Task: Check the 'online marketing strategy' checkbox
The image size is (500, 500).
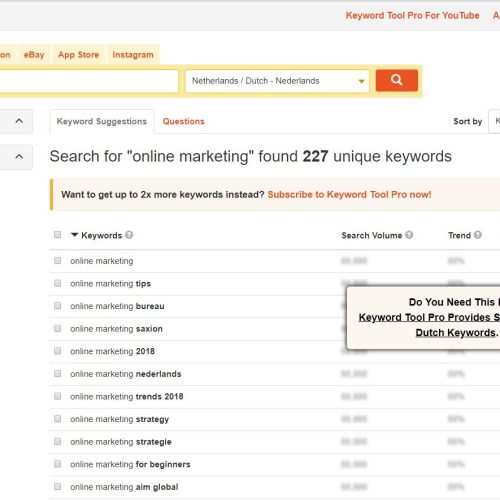Action: (57, 418)
